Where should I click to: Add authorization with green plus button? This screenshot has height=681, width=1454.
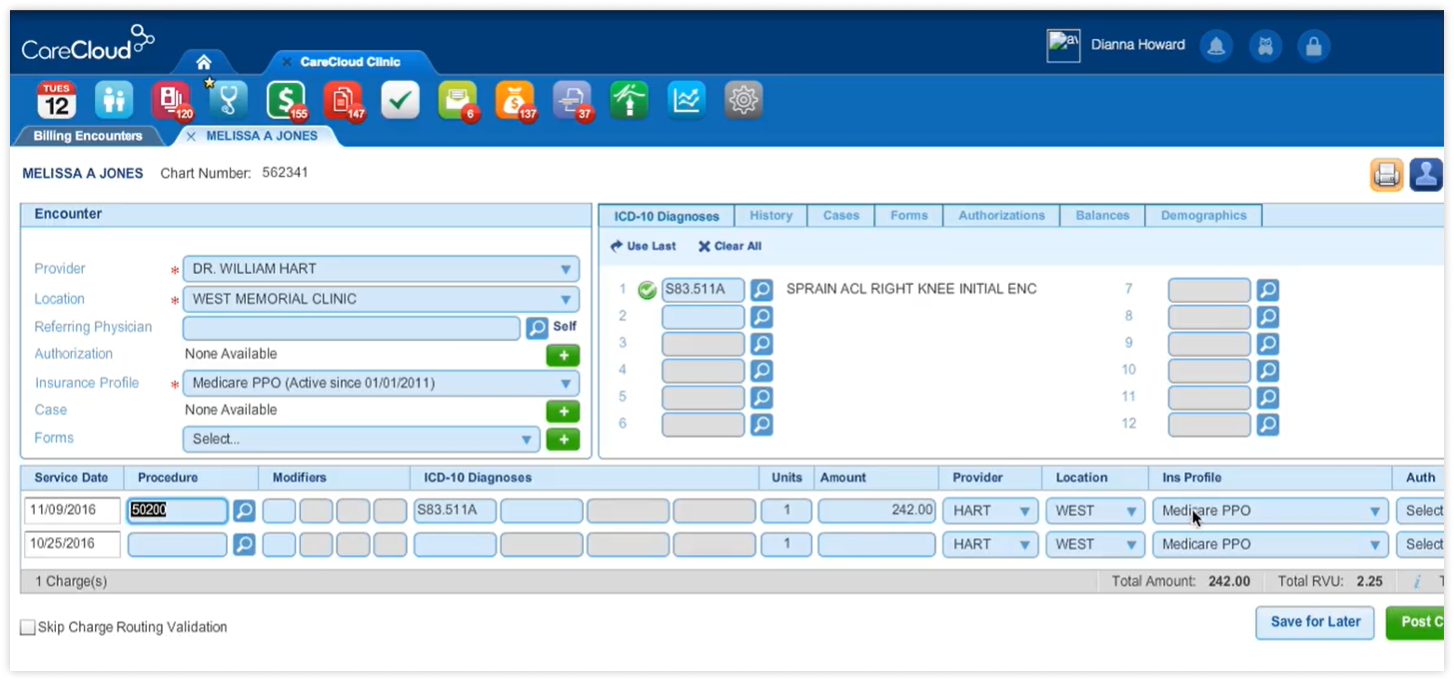tap(563, 355)
